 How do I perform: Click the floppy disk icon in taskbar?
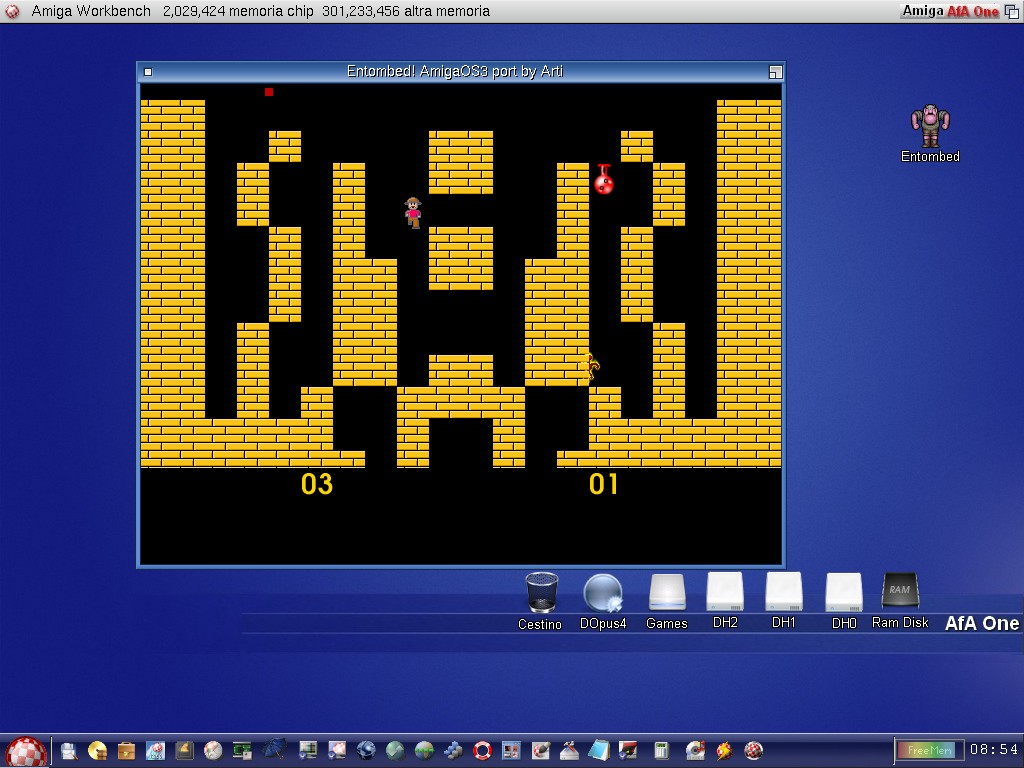point(69,750)
